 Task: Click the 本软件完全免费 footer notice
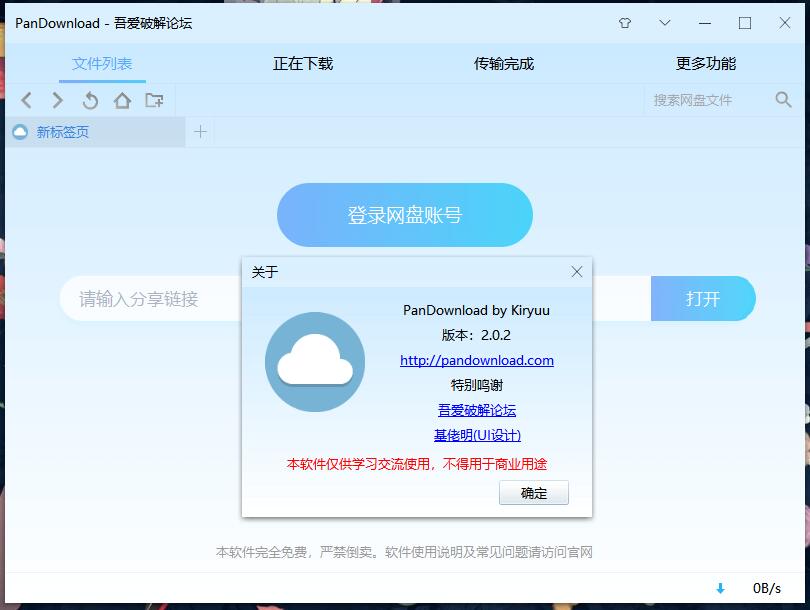coord(404,552)
